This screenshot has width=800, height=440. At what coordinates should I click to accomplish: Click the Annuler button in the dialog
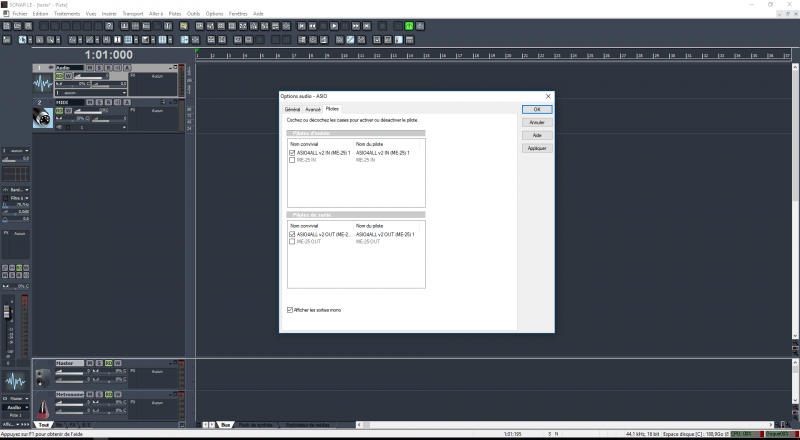536,122
